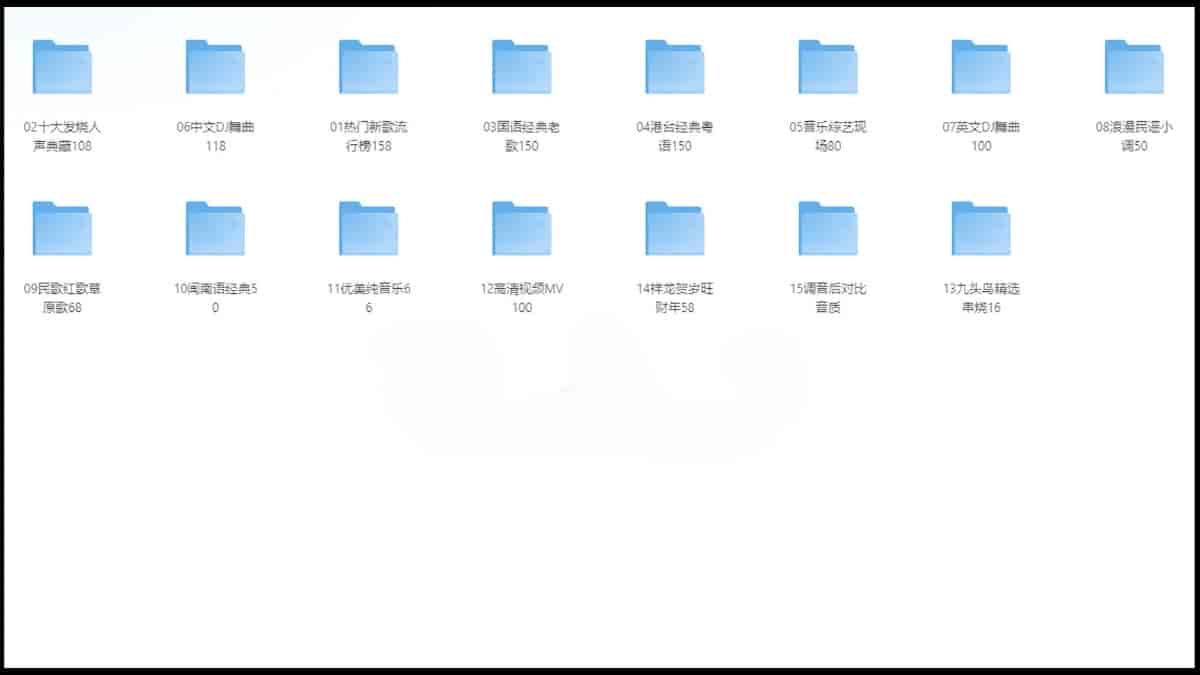This screenshot has width=1200, height=675.
Task: Select the 13九头鸟精选串烧16 folder icon
Action: click(x=981, y=229)
